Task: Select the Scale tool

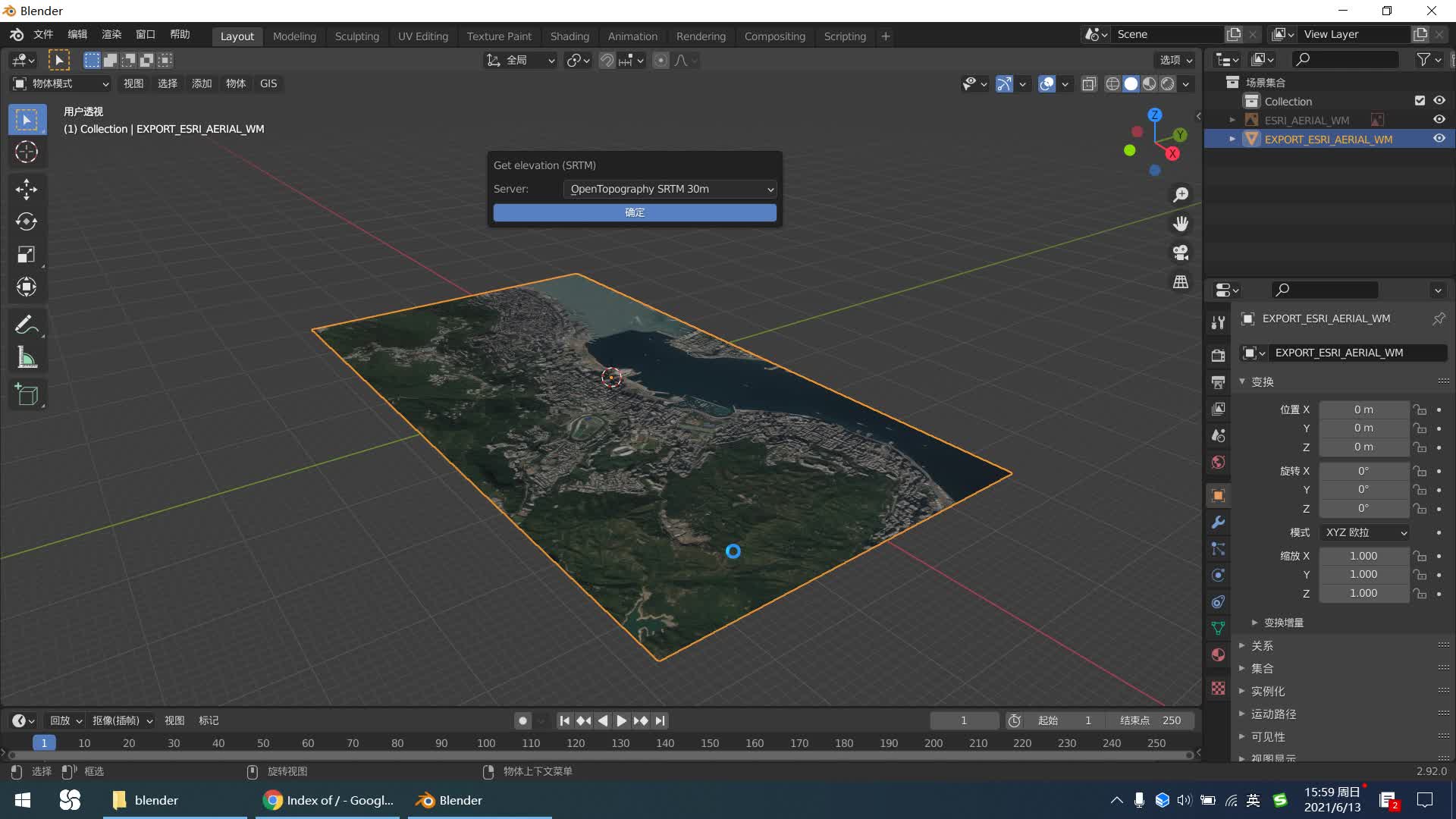Action: click(27, 254)
